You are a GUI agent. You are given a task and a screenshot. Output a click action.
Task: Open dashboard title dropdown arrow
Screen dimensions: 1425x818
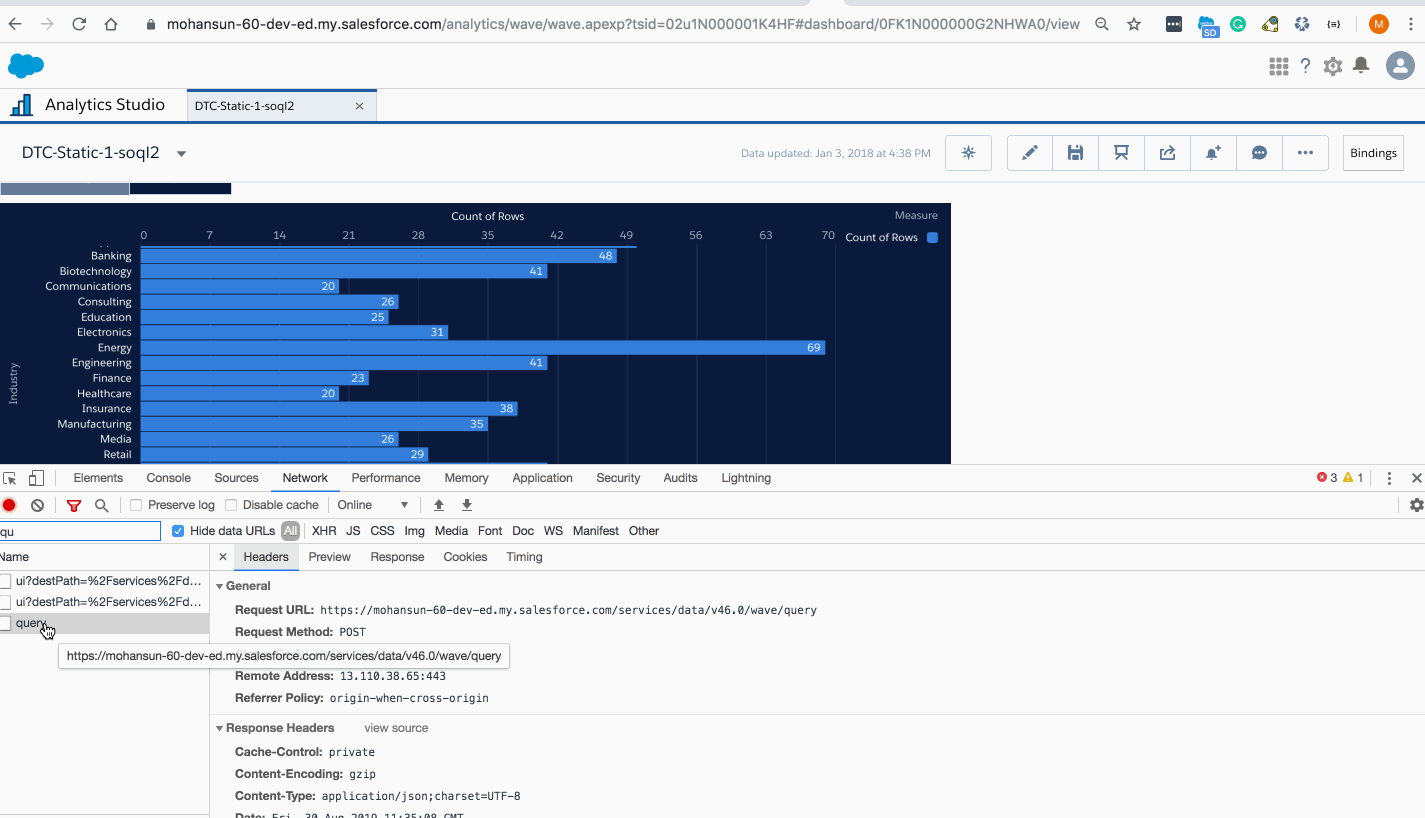[x=181, y=154]
